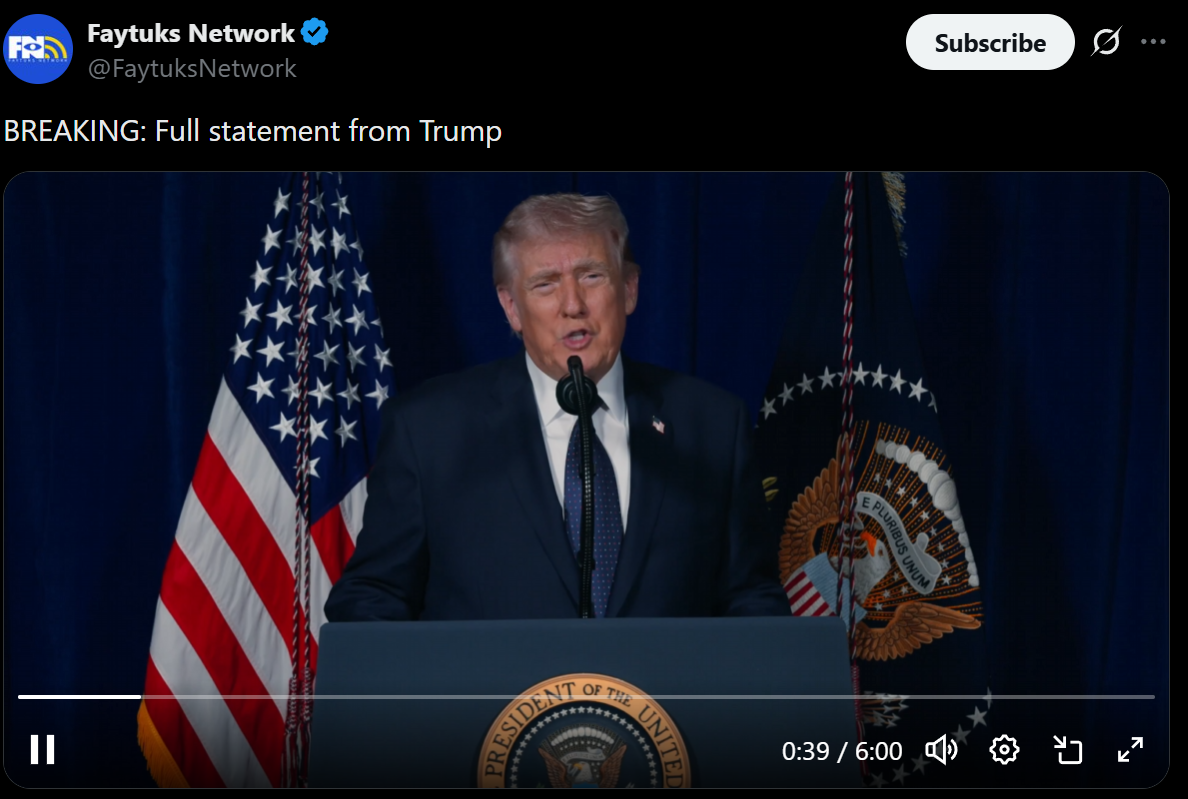1188x799 pixels.
Task: Subscribe to Faytuks Network
Action: (x=989, y=42)
